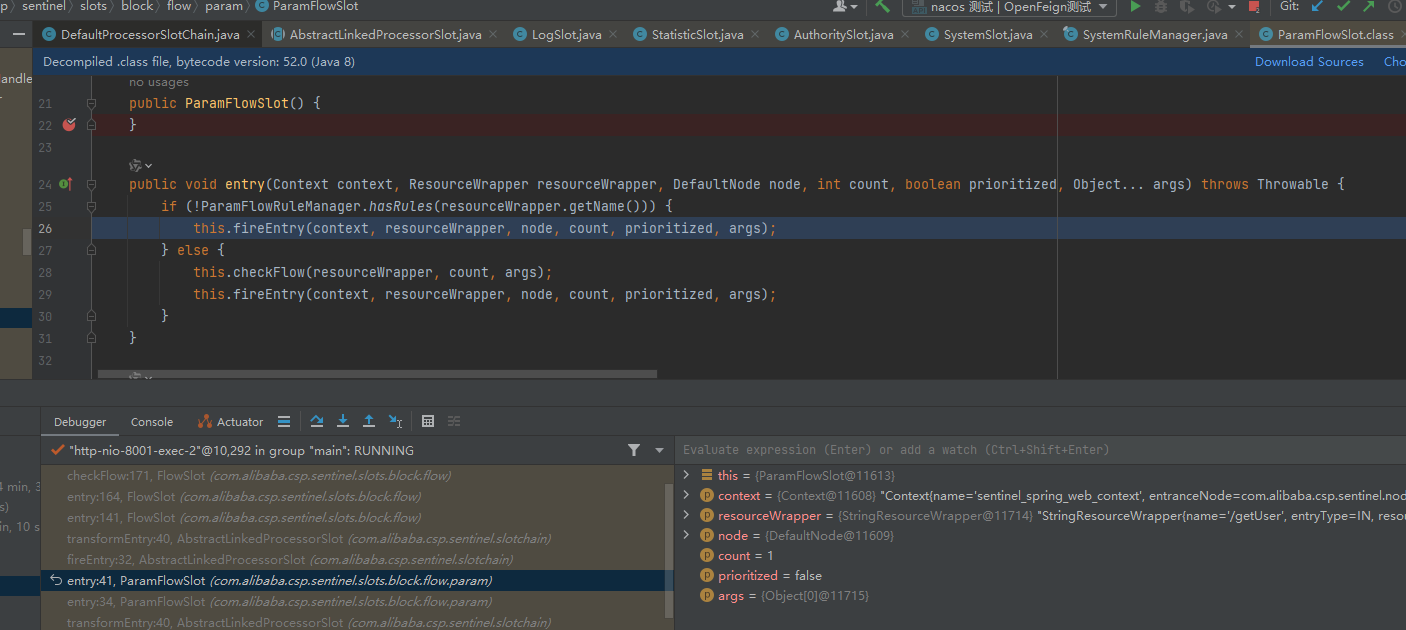
Task: Open the thread selector dropdown arrow
Action: 659,450
